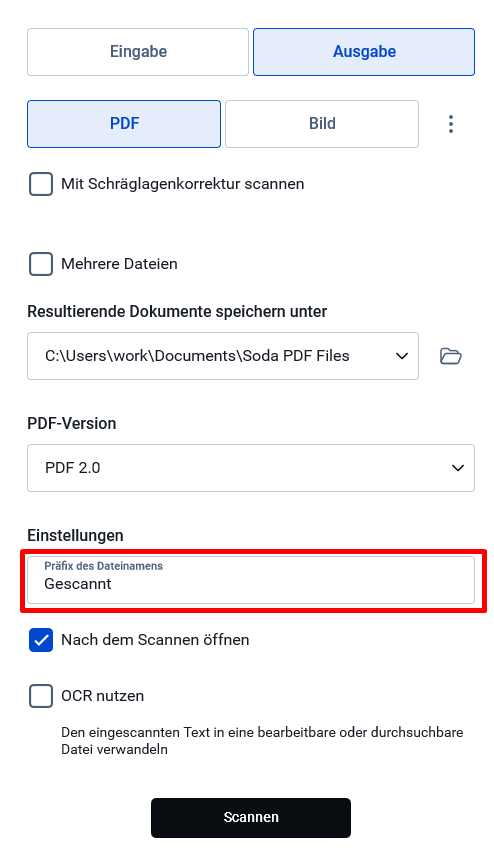494x859 pixels.
Task: Click the Mehrere Dateien label text
Action: pos(119,264)
